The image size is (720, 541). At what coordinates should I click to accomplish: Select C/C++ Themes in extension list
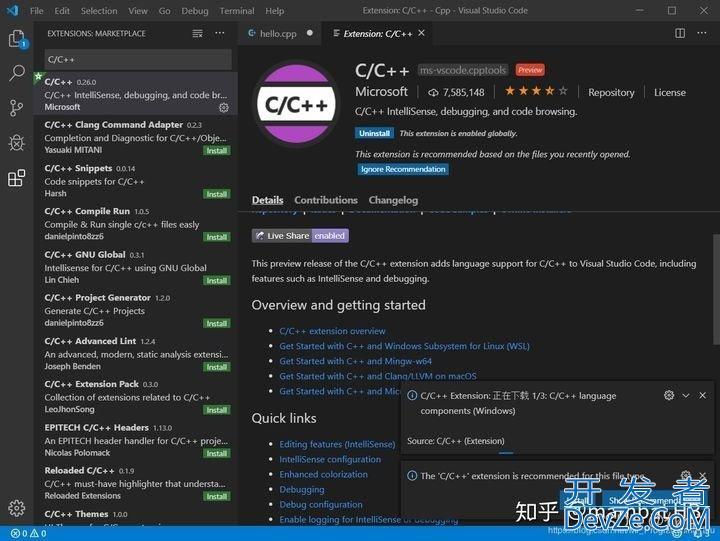tap(135, 516)
